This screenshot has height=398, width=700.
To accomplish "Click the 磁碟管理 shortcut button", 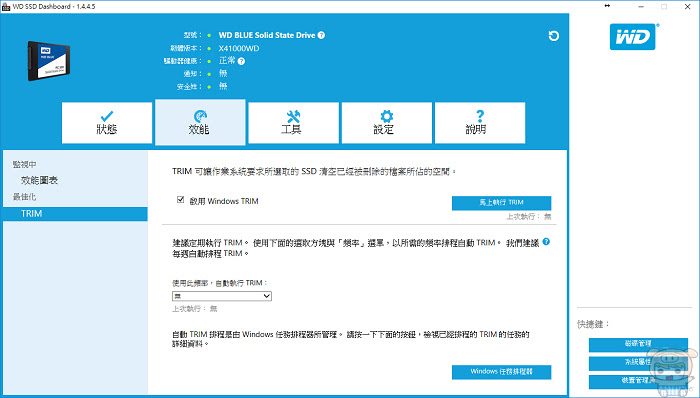I will coord(638,344).
